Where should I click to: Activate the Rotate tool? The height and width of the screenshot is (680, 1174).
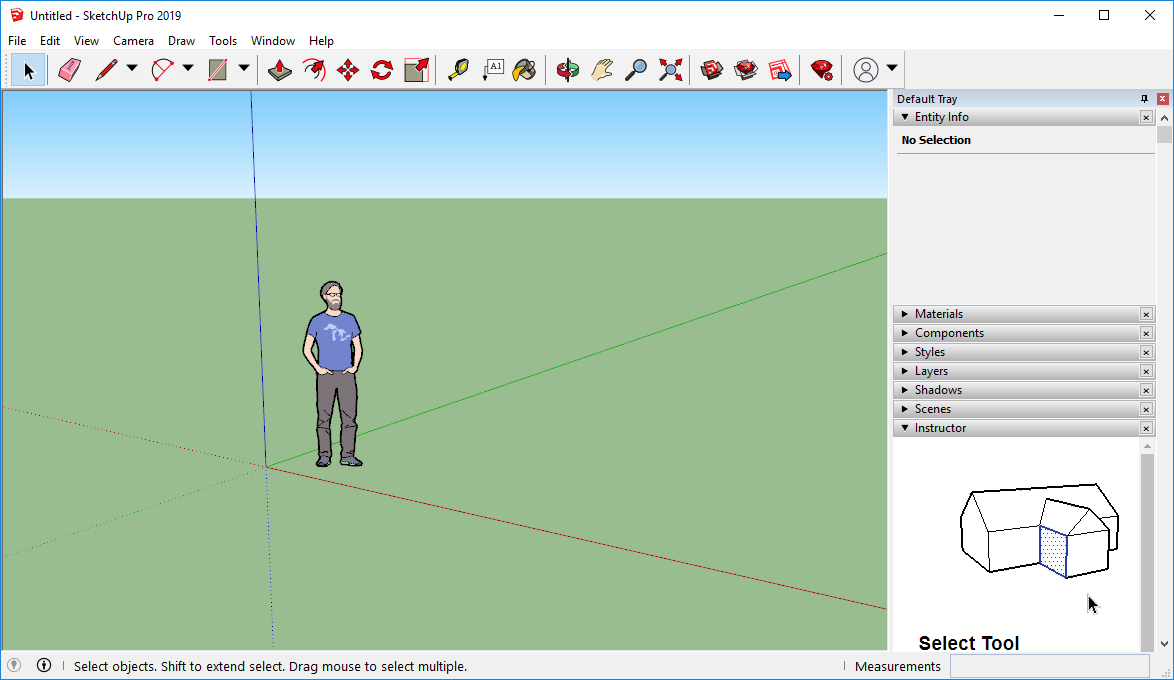(382, 70)
